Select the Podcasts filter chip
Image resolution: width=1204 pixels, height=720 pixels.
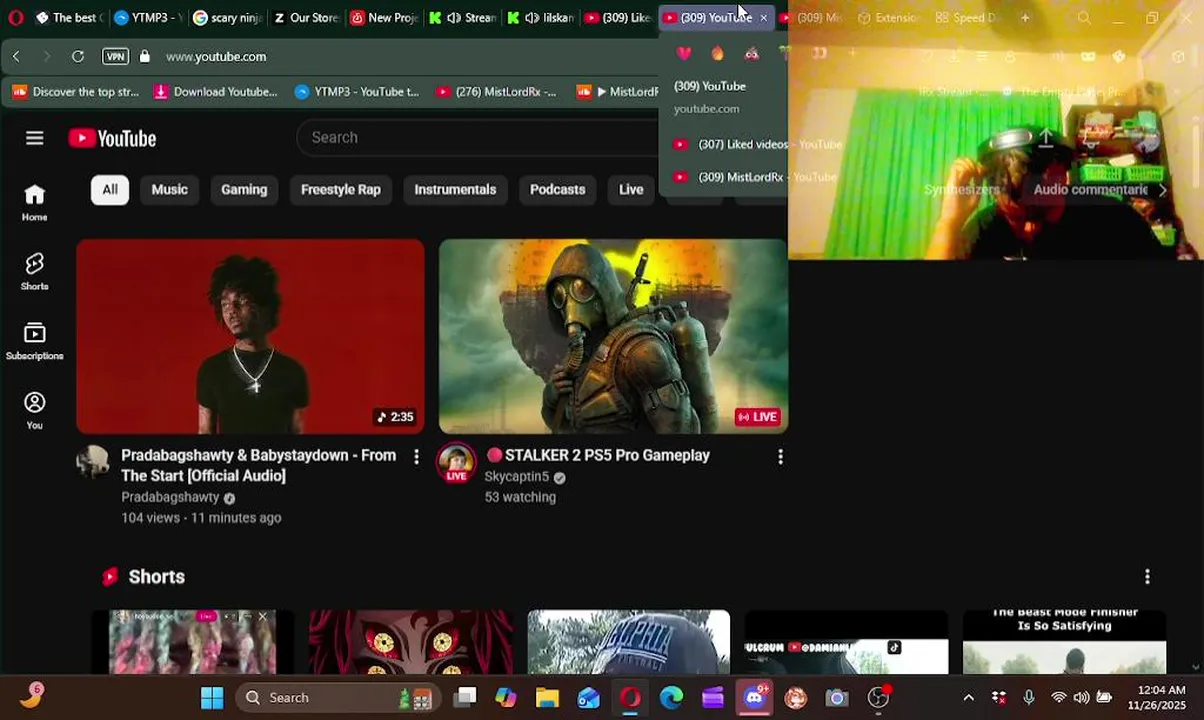pyautogui.click(x=557, y=189)
